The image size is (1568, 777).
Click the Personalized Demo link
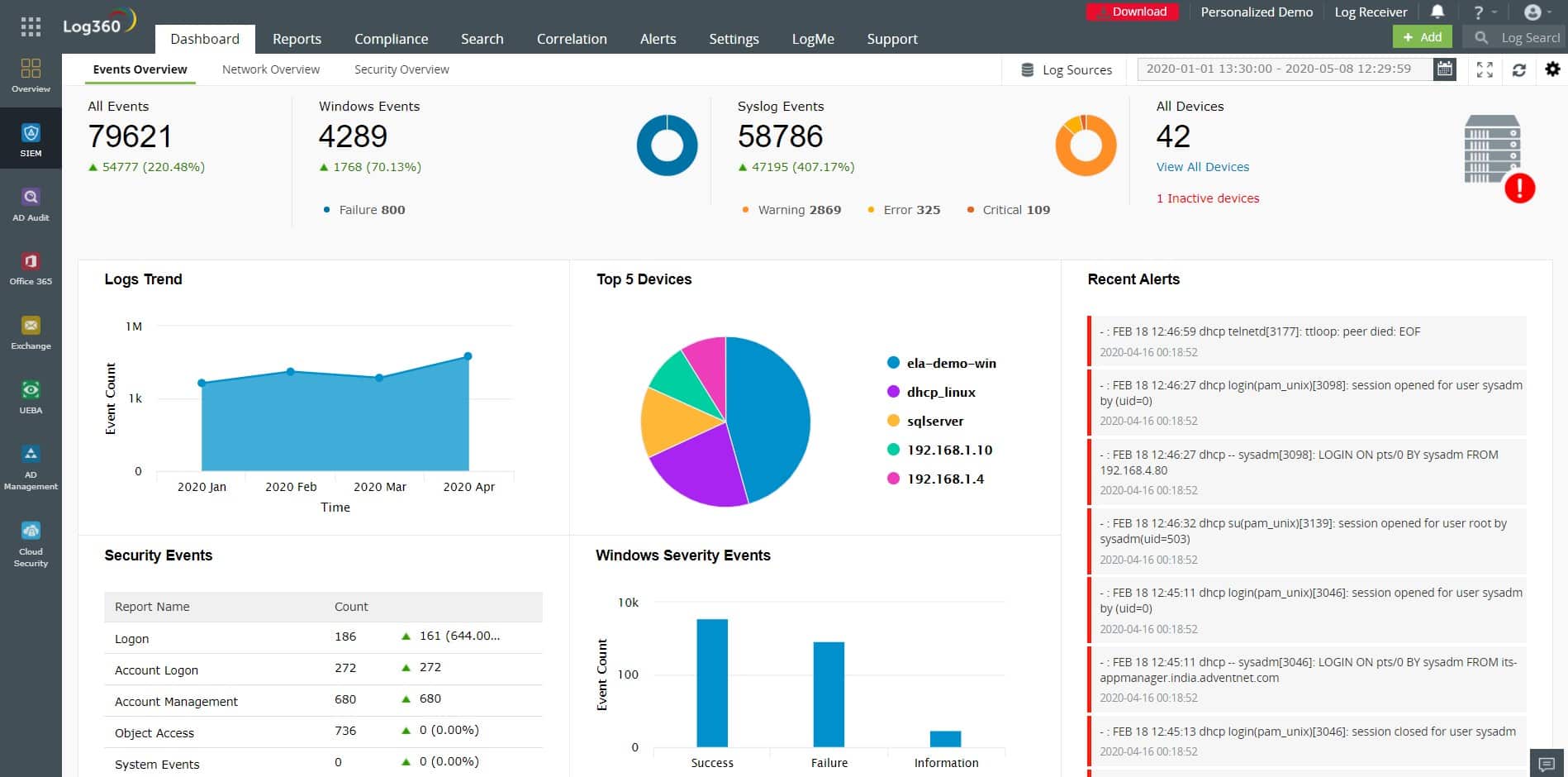point(1257,12)
